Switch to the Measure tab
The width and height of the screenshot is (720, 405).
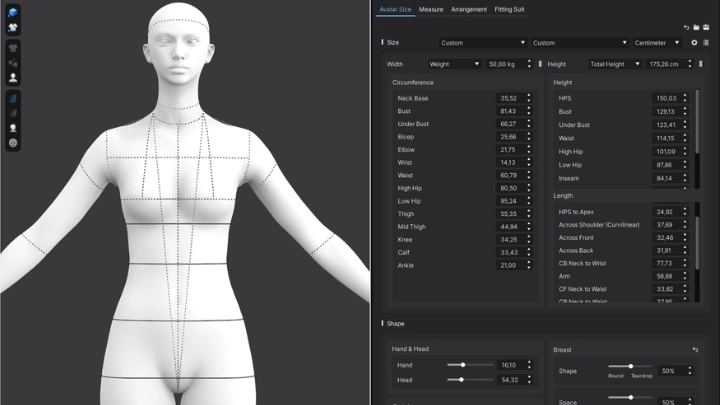pyautogui.click(x=431, y=9)
